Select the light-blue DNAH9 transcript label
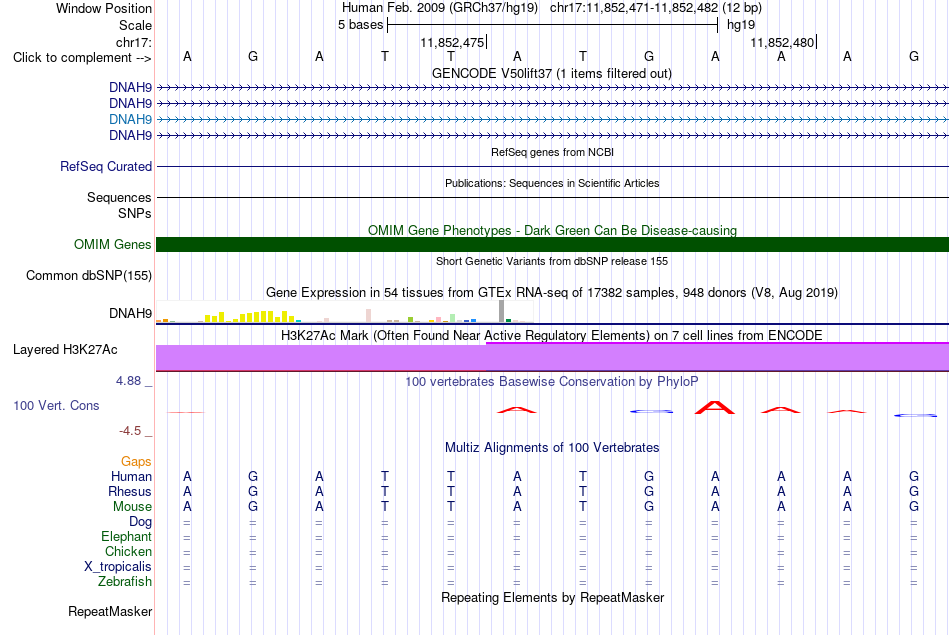 coord(130,119)
